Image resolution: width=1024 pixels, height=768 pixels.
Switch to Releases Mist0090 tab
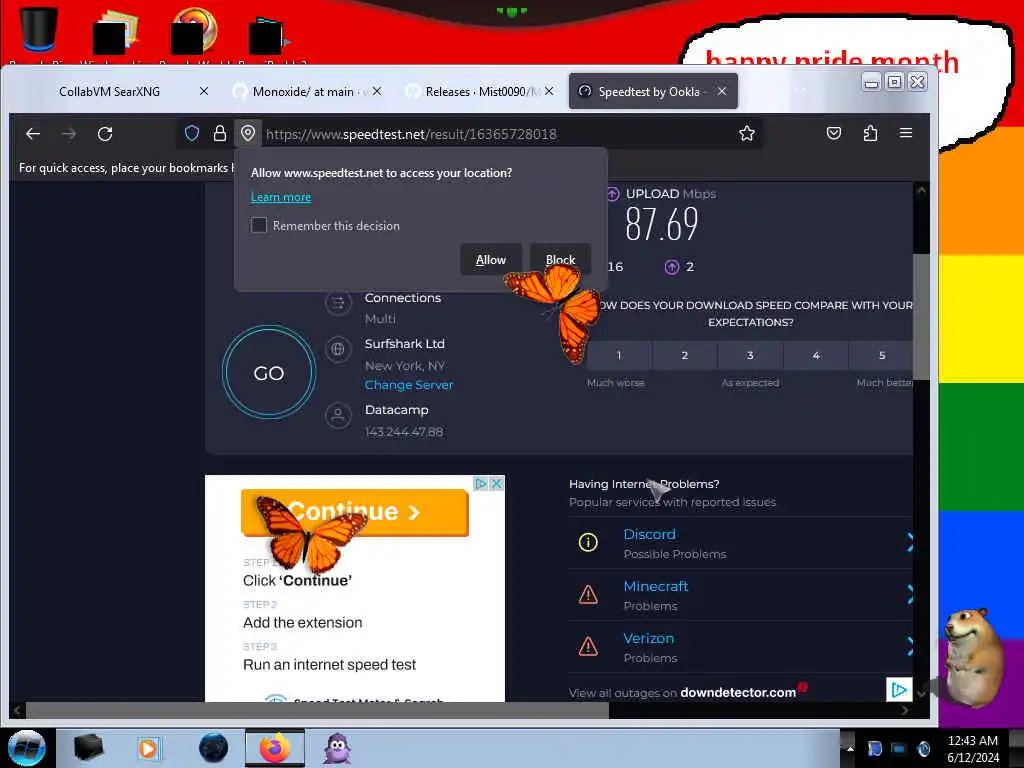pos(475,91)
